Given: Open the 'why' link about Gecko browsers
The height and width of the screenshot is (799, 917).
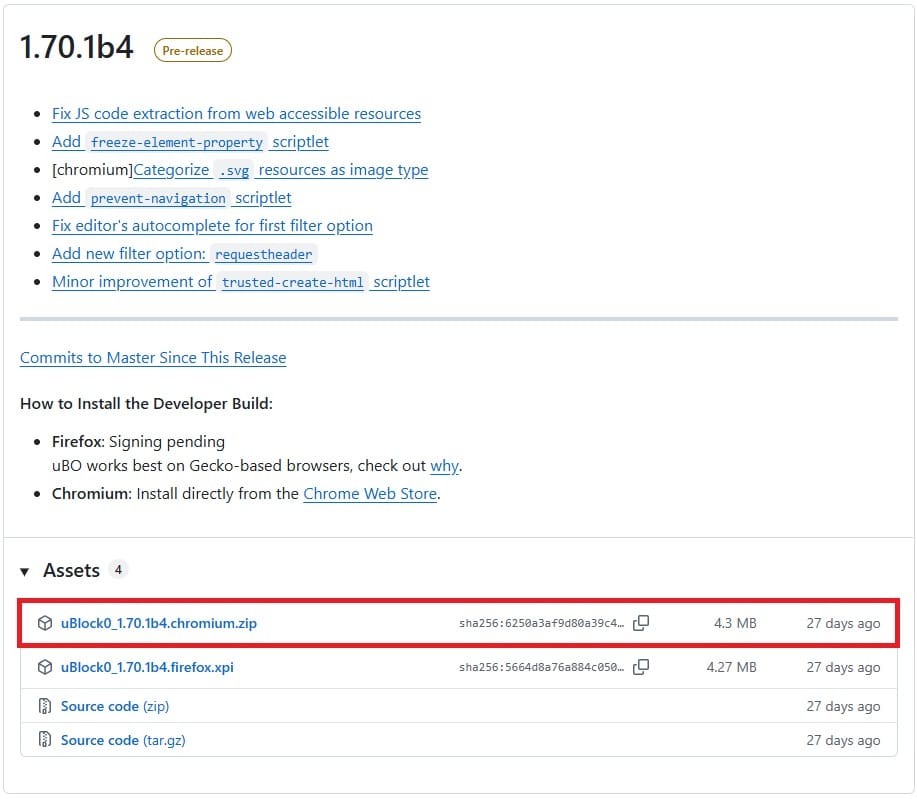Looking at the screenshot, I should (444, 466).
